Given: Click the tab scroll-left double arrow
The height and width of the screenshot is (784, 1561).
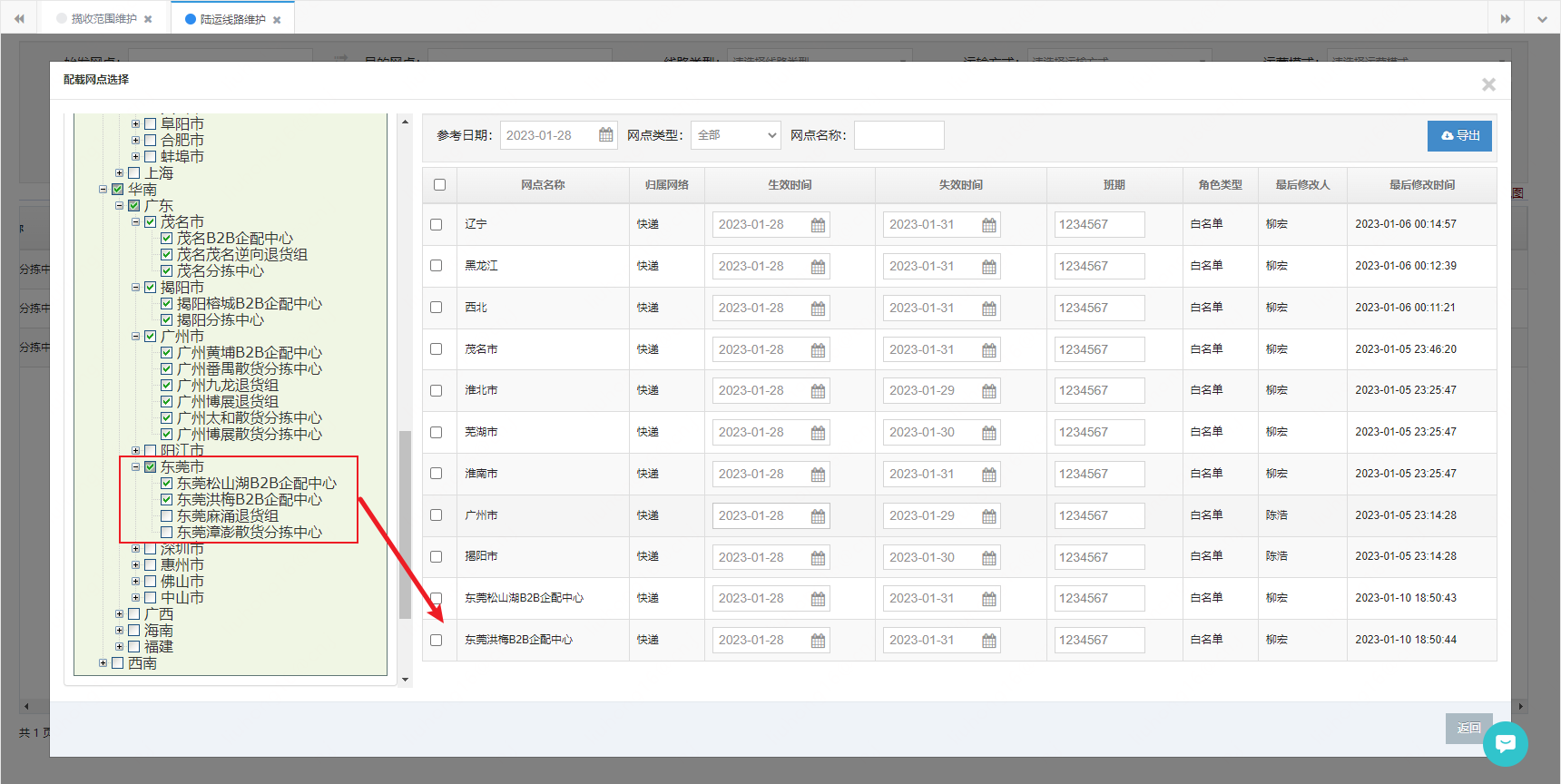Looking at the screenshot, I should pos(19,18).
